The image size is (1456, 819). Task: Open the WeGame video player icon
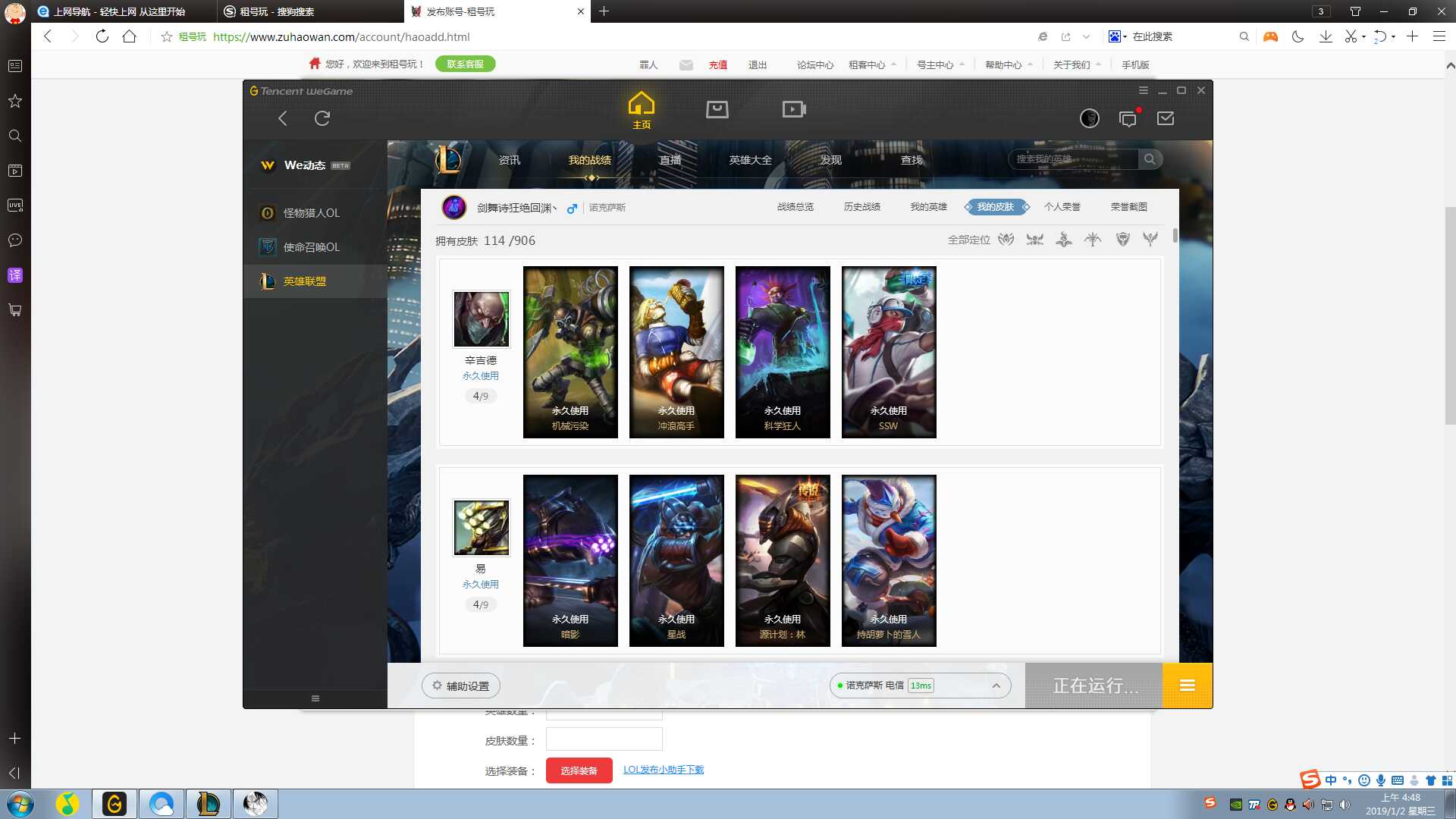[793, 110]
